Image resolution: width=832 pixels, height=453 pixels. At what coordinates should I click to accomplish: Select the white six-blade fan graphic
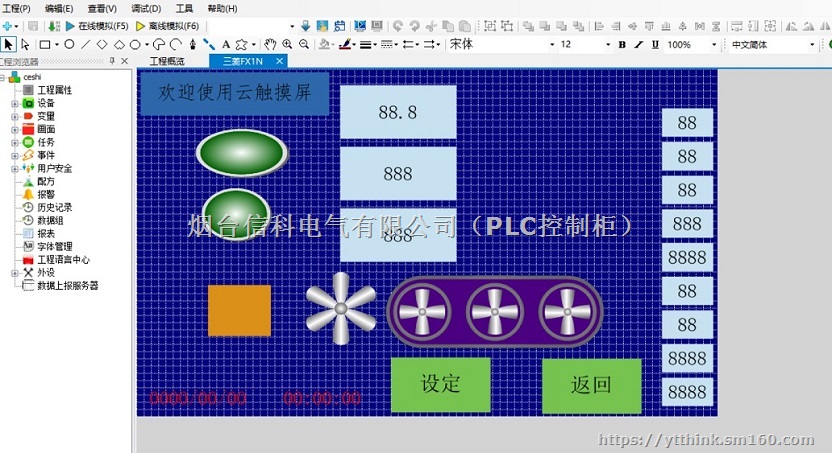341,308
